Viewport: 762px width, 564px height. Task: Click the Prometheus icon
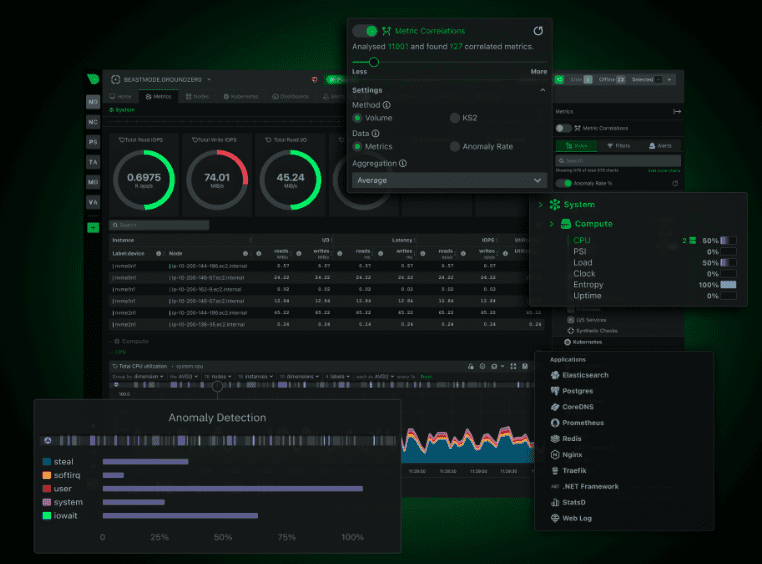pyautogui.click(x=555, y=423)
